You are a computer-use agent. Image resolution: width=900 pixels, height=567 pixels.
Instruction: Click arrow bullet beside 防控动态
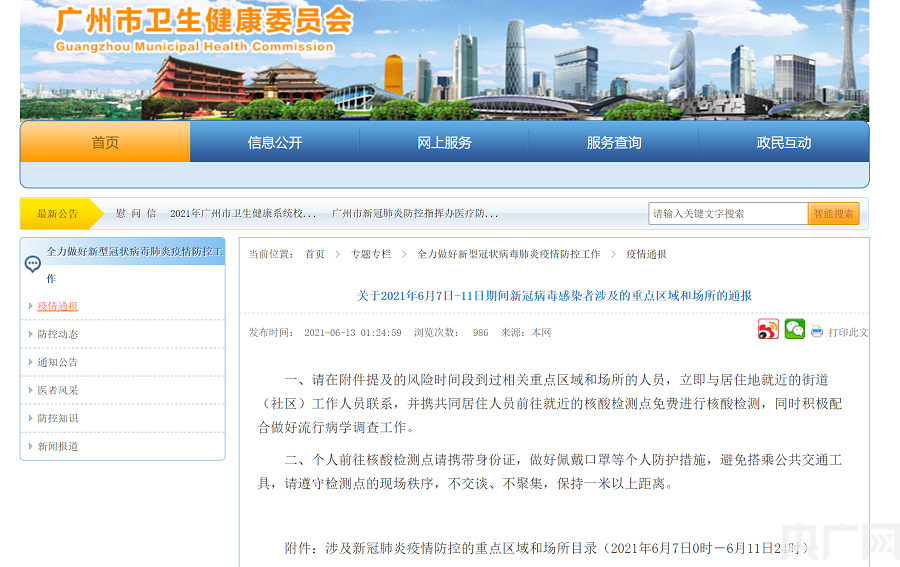click(30, 334)
